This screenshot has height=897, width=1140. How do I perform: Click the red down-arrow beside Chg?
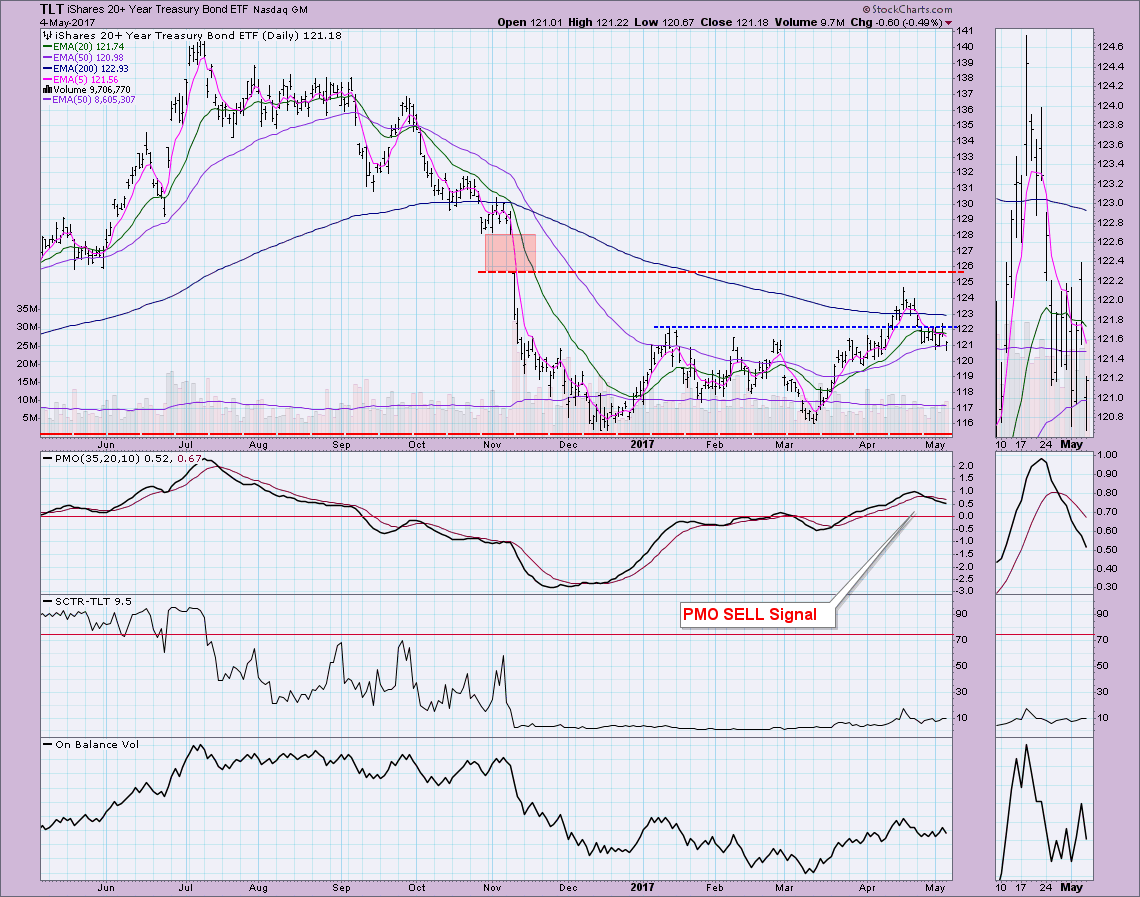[x=948, y=21]
